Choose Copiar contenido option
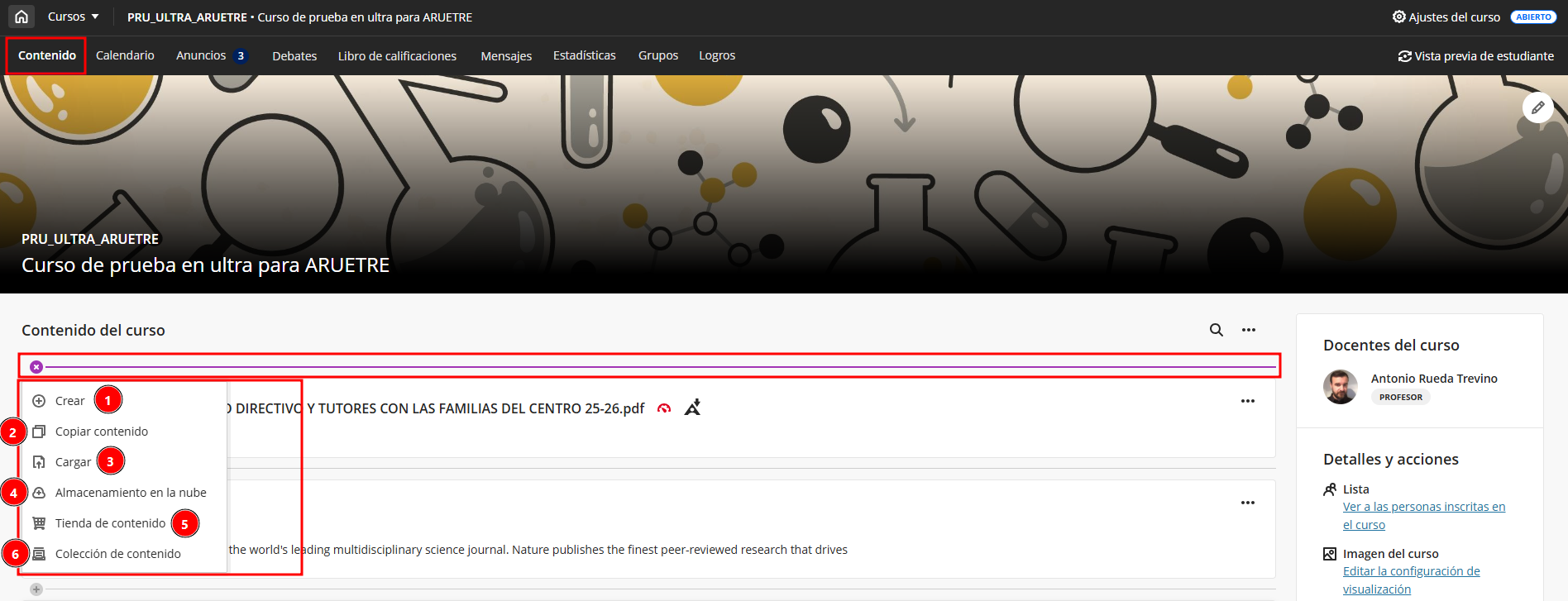This screenshot has height=601, width=1568. click(x=101, y=432)
